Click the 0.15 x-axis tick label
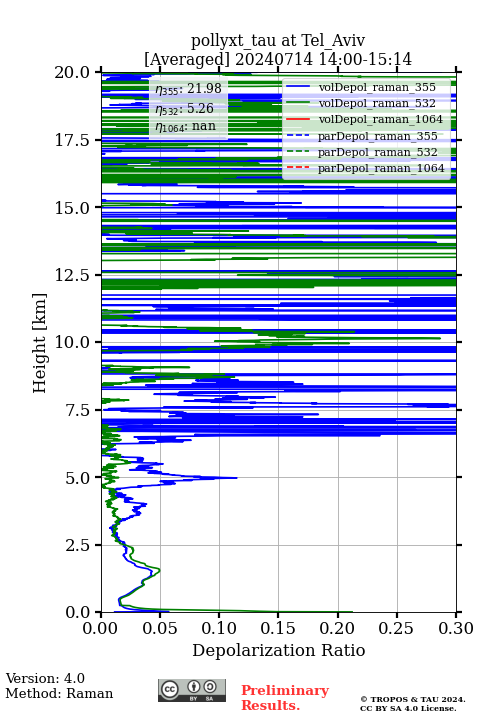Screen dimensions: 480x720 click(278, 628)
